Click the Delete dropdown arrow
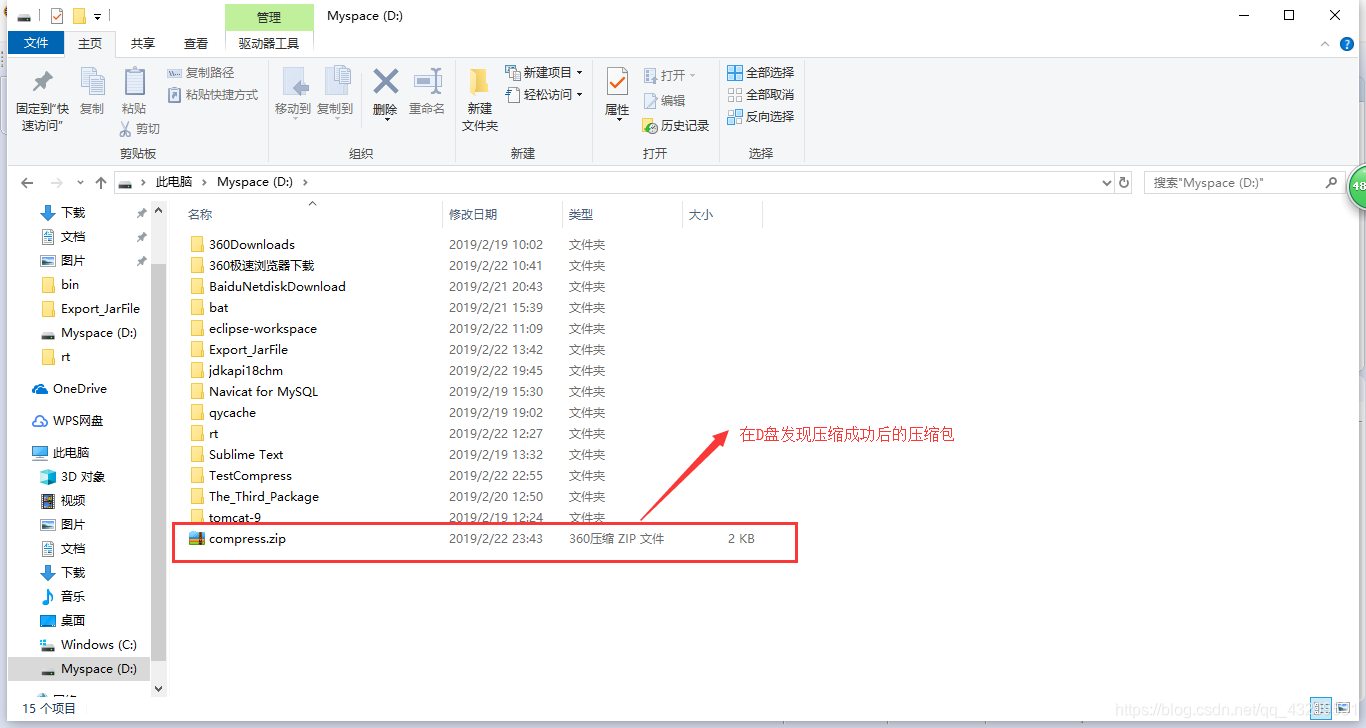1366x728 pixels. pos(386,120)
